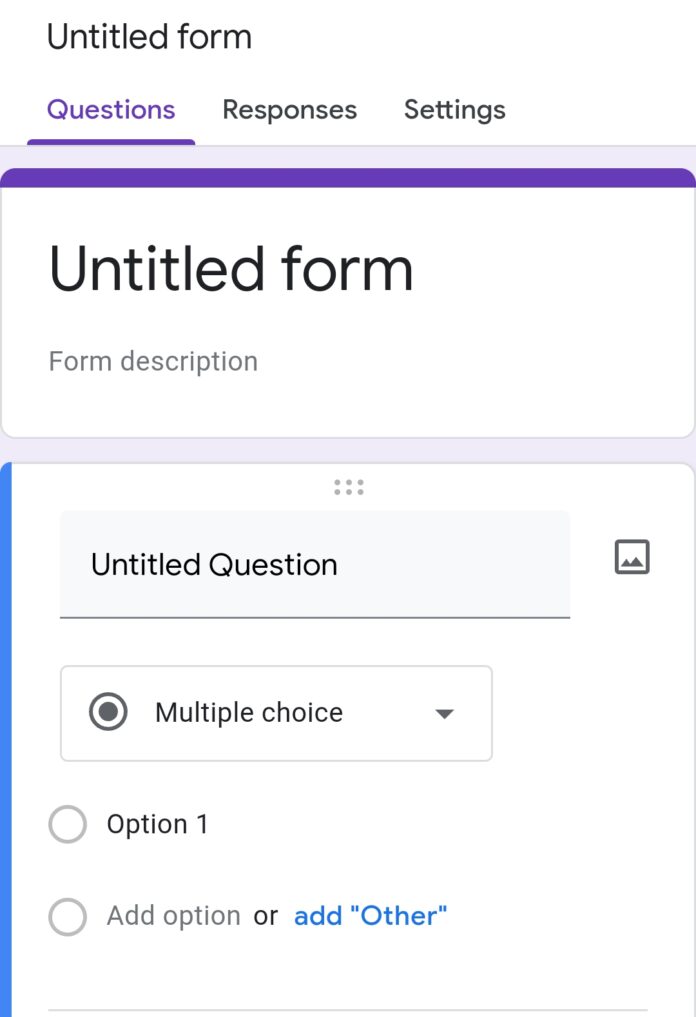Open the Settings tab
Screen dimensions: 696x1017
coord(455,110)
